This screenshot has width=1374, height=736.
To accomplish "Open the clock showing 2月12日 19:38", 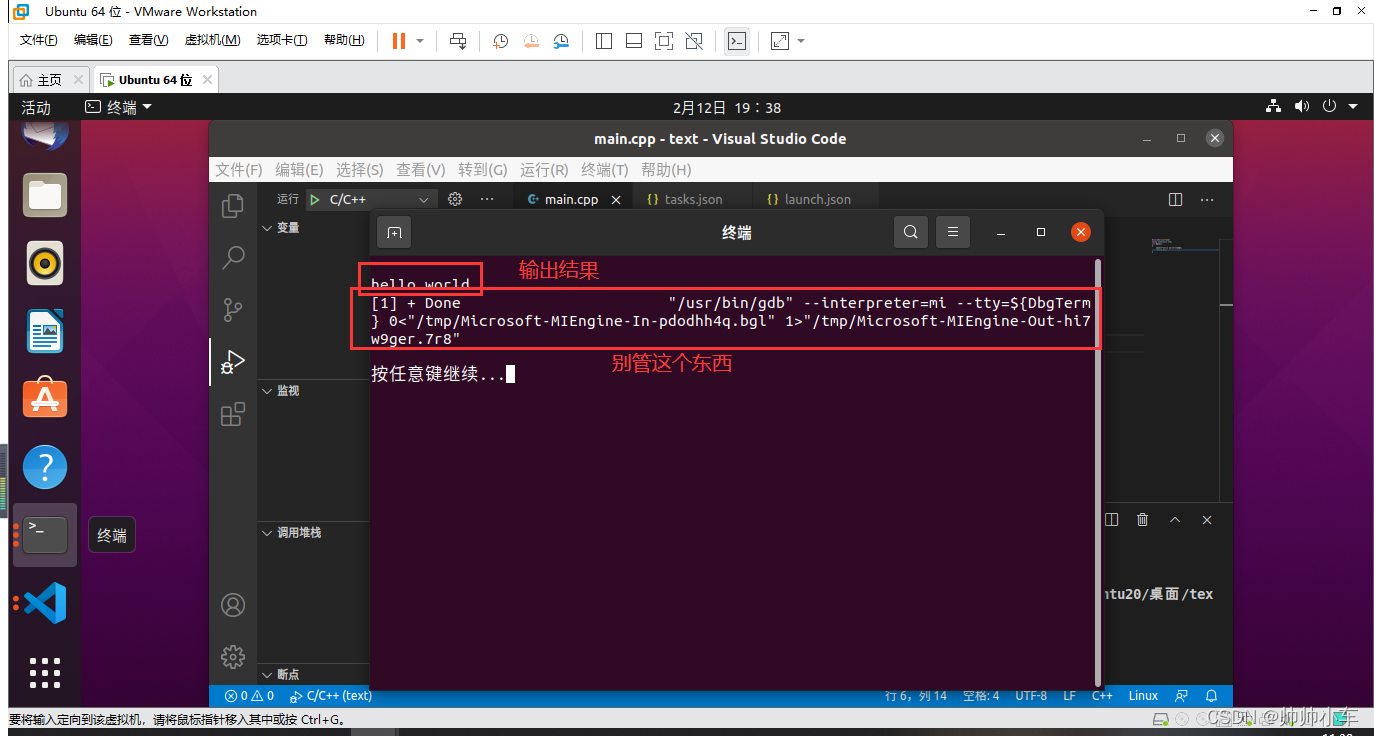I will coord(727,107).
